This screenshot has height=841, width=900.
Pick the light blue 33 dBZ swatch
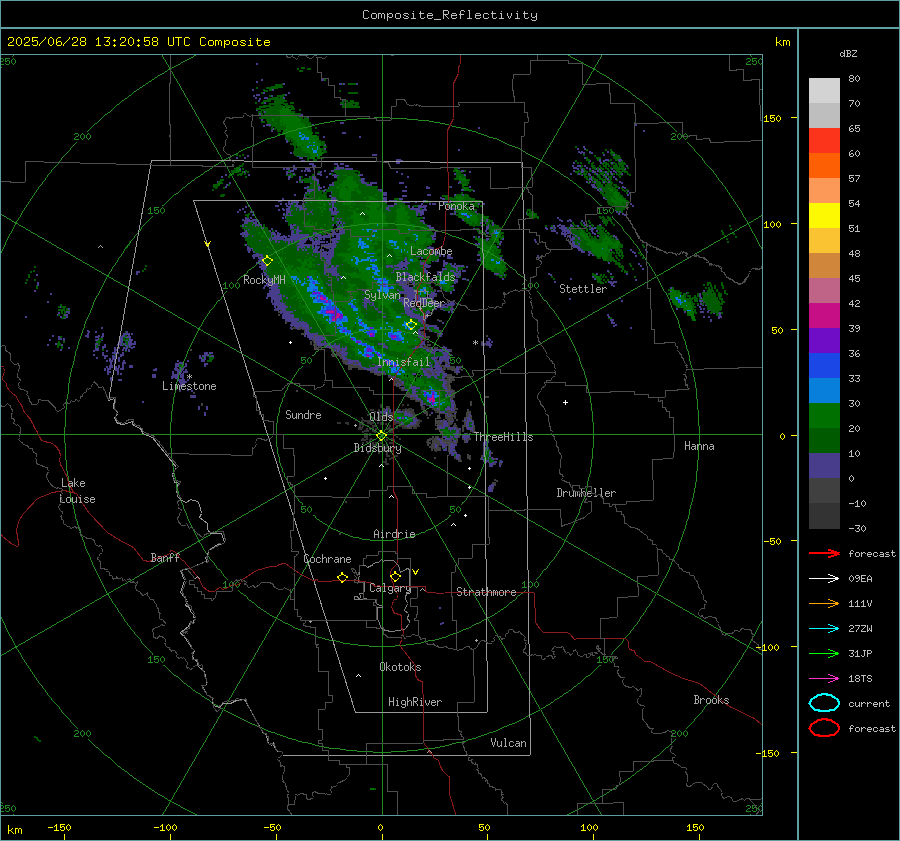(824, 390)
